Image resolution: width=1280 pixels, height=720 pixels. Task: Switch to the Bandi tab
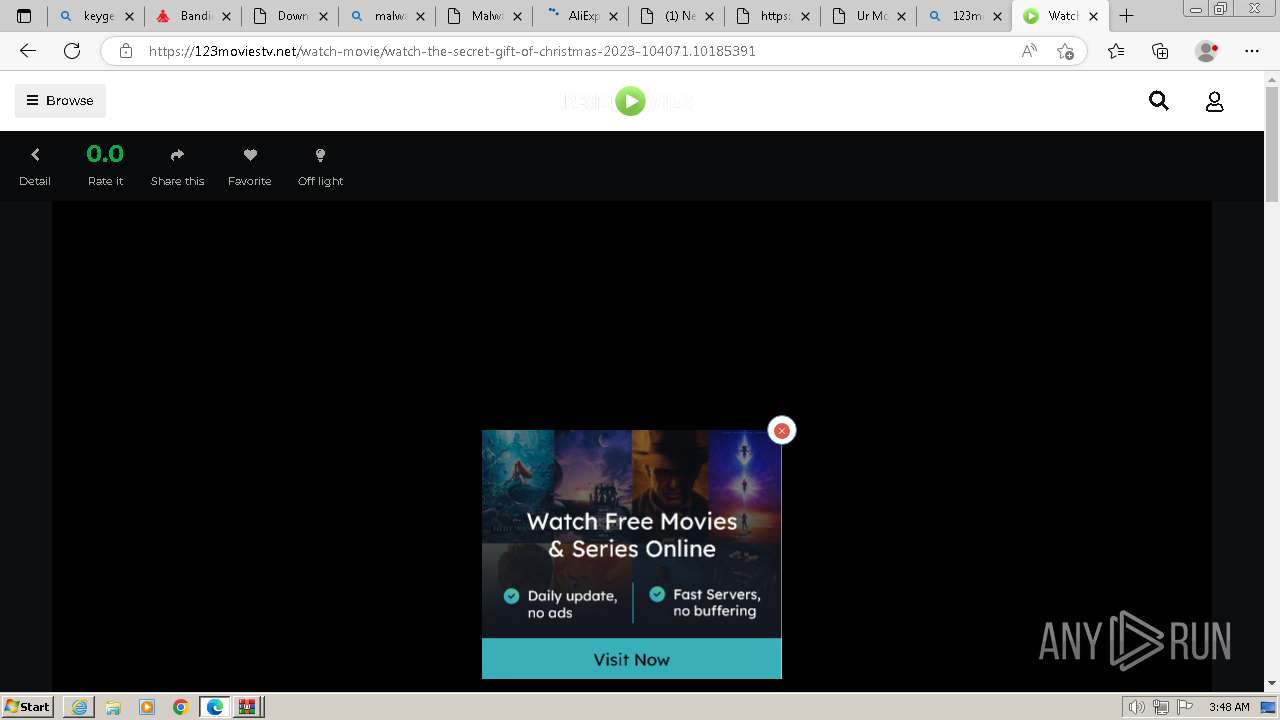[193, 16]
